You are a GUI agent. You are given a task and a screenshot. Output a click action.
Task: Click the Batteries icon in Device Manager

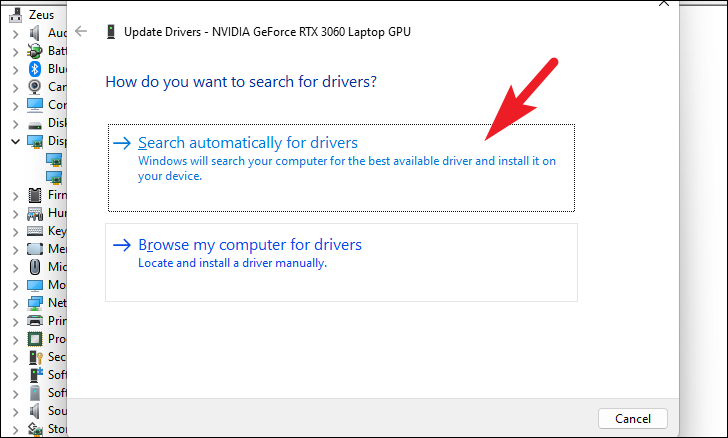[35, 51]
